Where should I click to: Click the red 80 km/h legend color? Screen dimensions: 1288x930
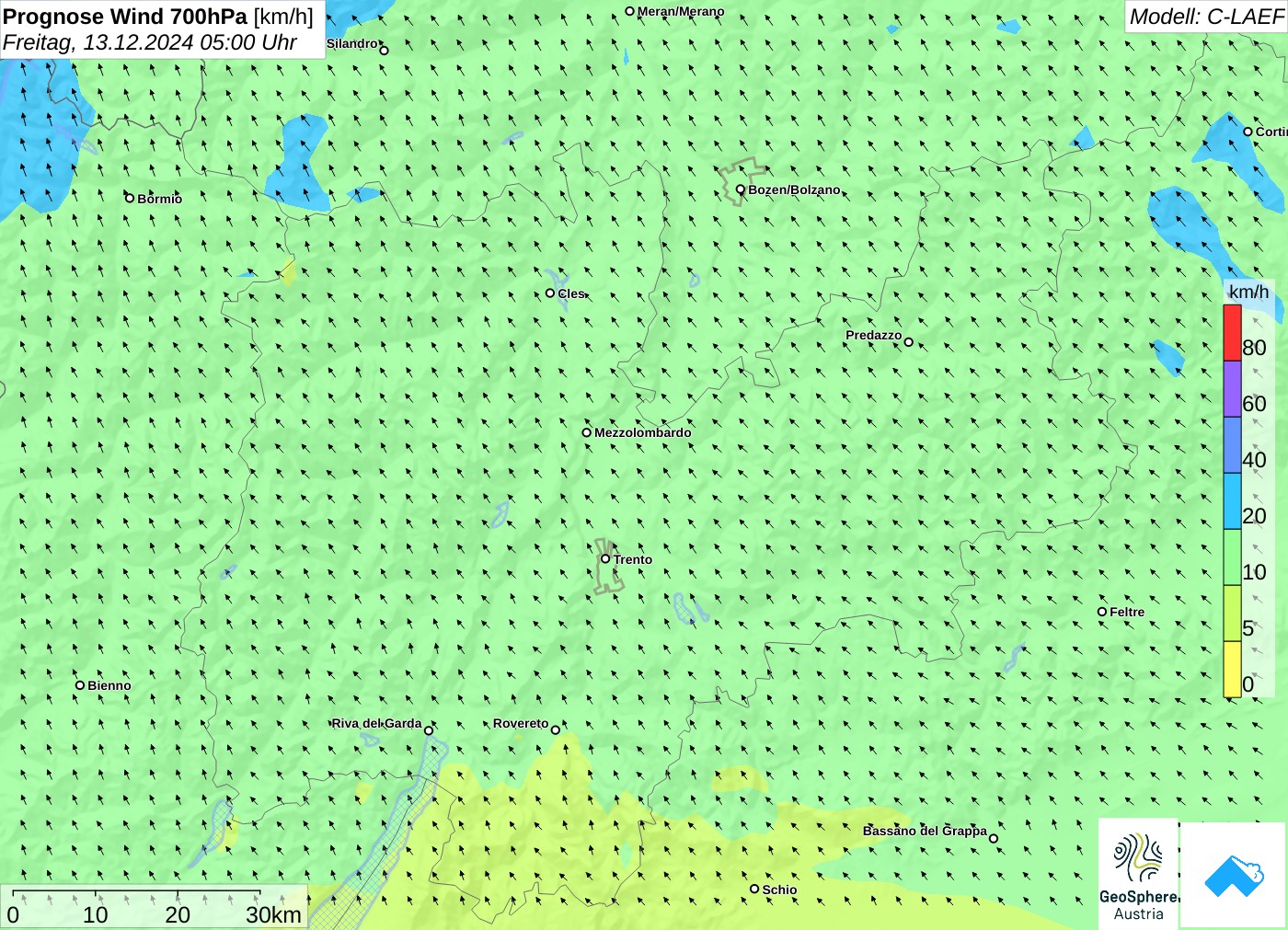point(1232,332)
